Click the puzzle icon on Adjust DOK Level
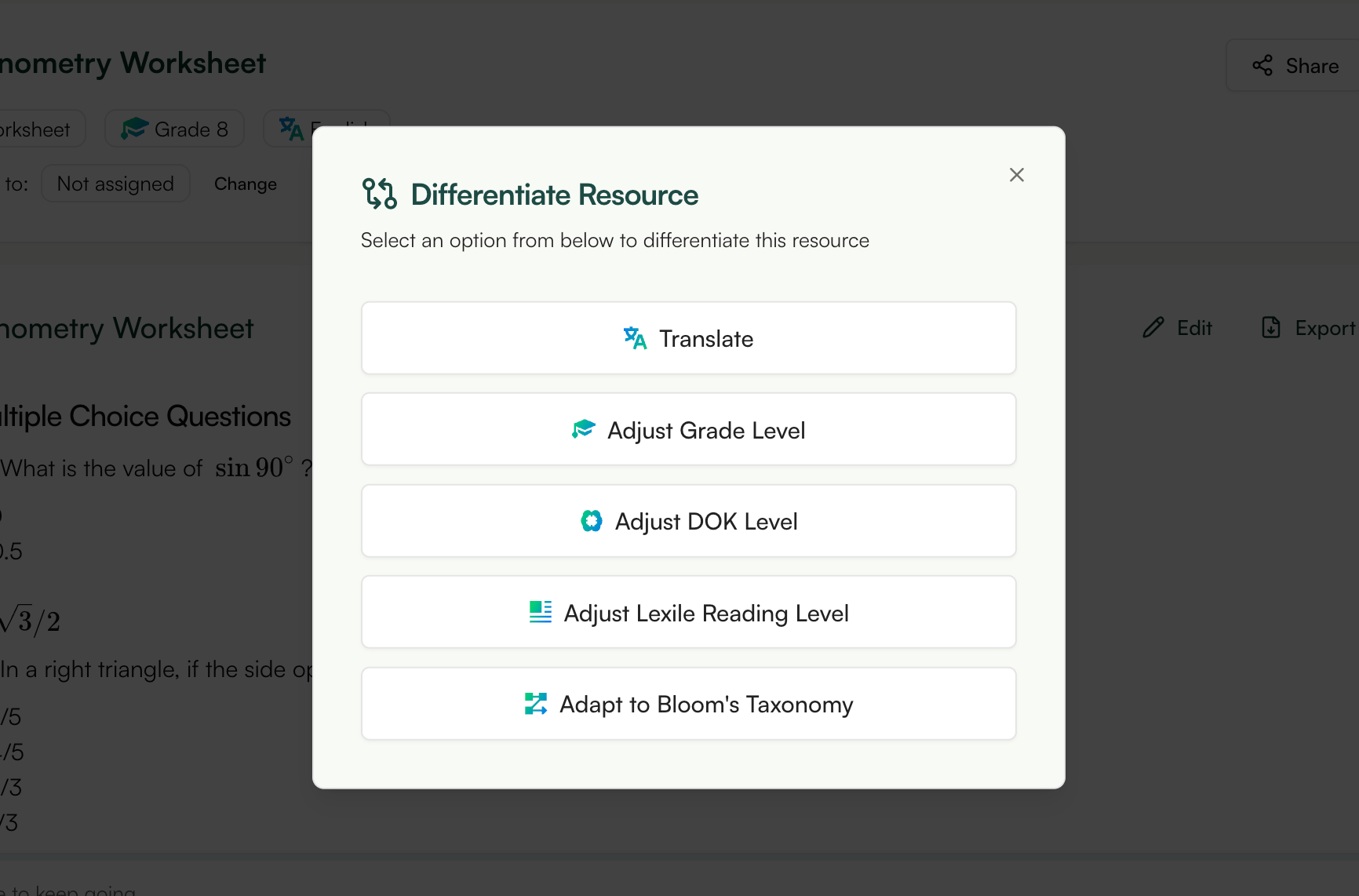The height and width of the screenshot is (896, 1359). 591,520
